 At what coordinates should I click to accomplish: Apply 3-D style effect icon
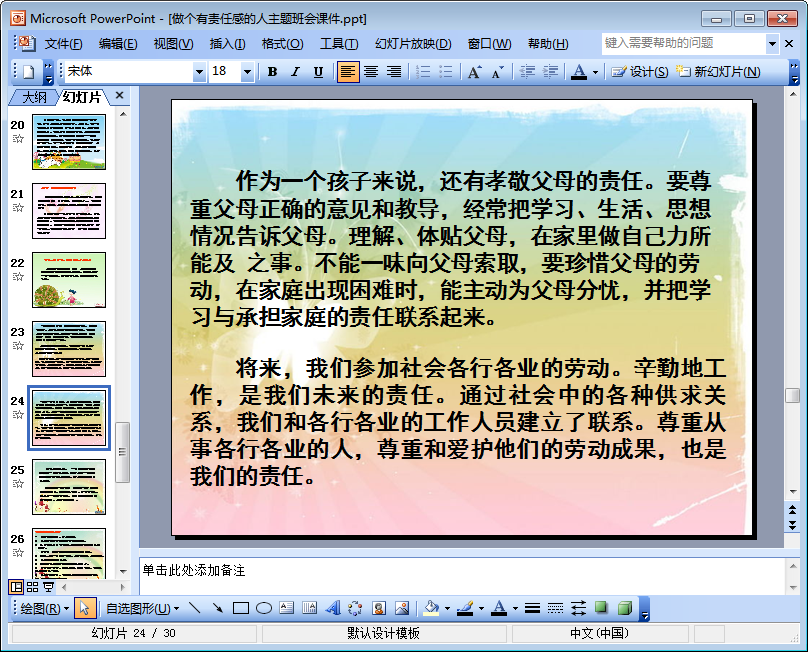[624, 608]
